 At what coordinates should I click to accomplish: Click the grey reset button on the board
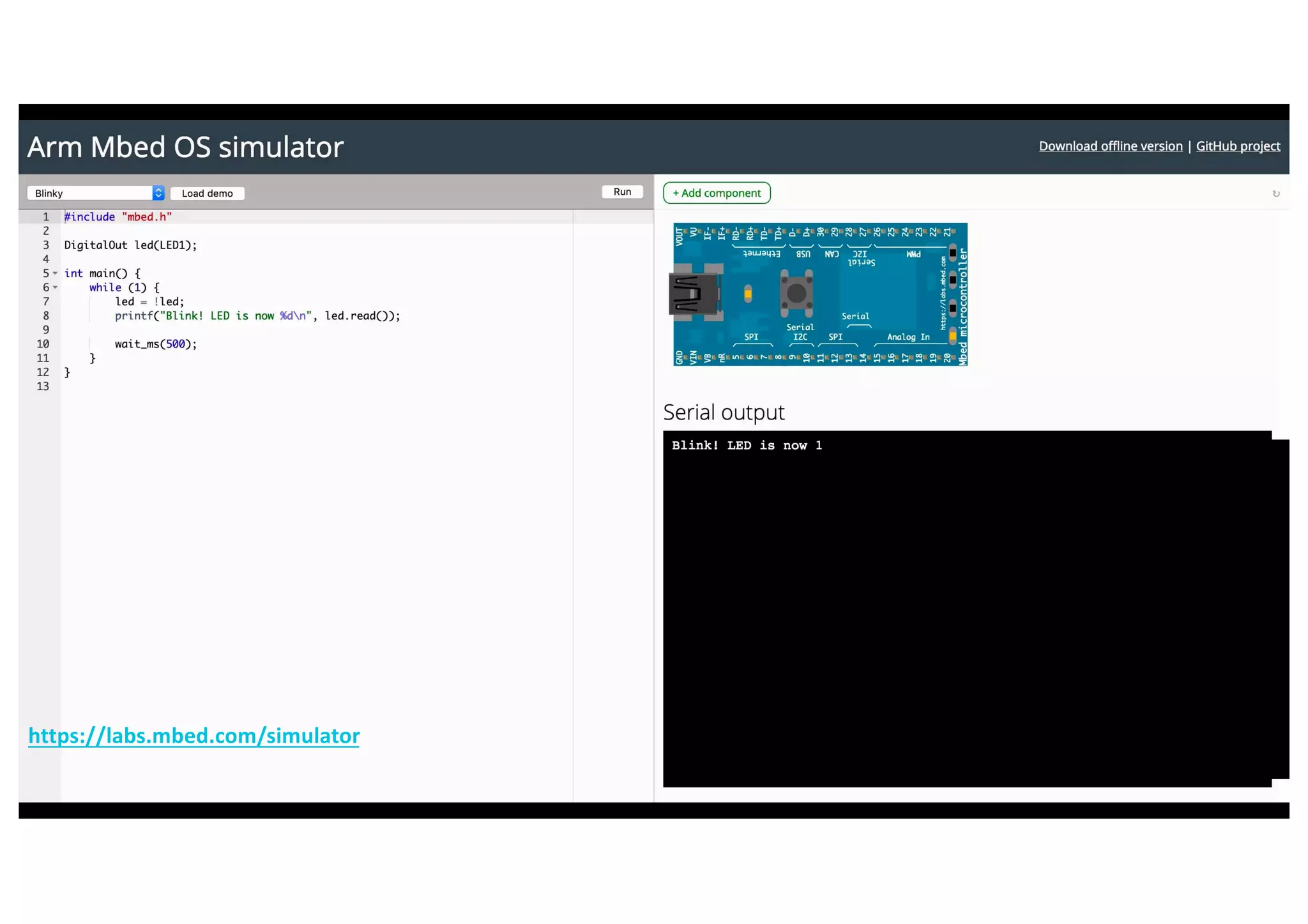click(x=796, y=293)
